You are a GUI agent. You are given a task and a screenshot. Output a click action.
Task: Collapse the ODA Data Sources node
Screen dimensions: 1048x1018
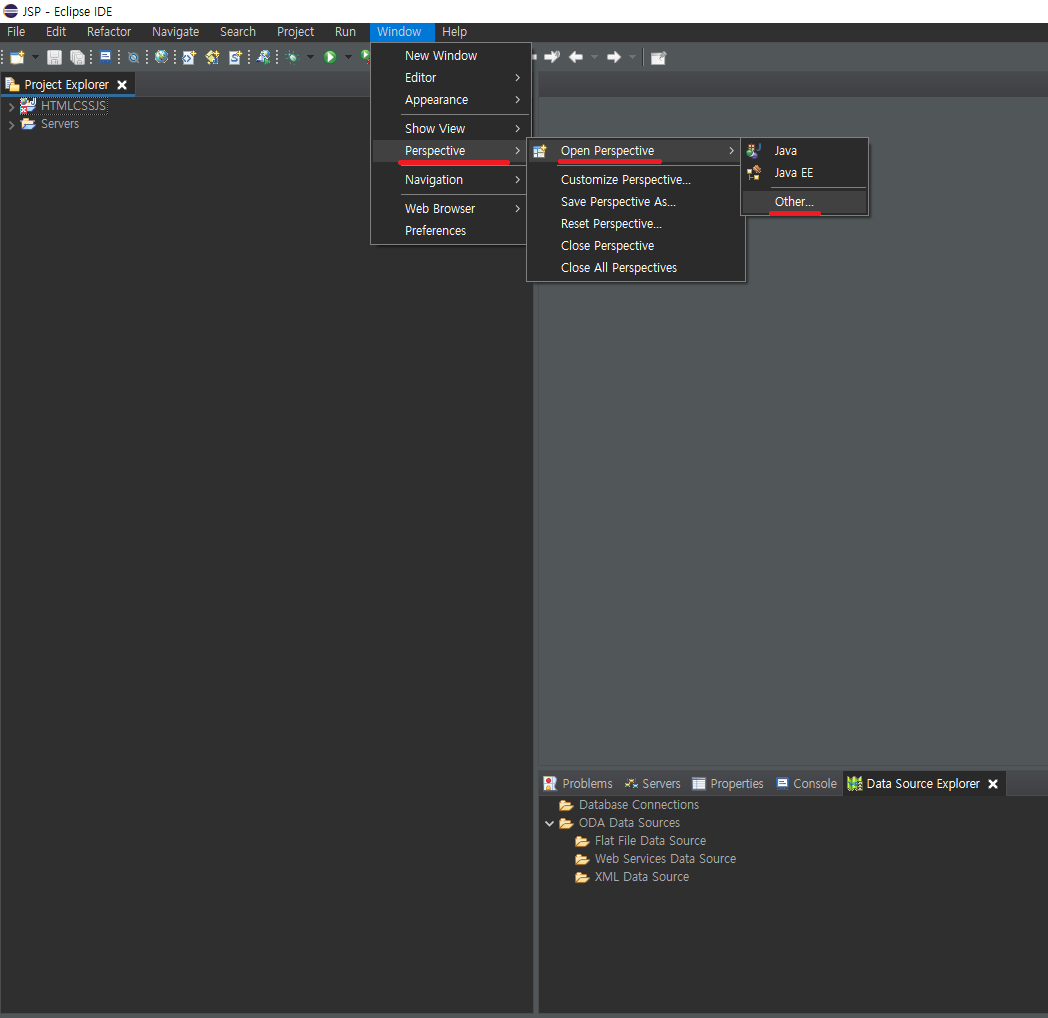pyautogui.click(x=549, y=823)
